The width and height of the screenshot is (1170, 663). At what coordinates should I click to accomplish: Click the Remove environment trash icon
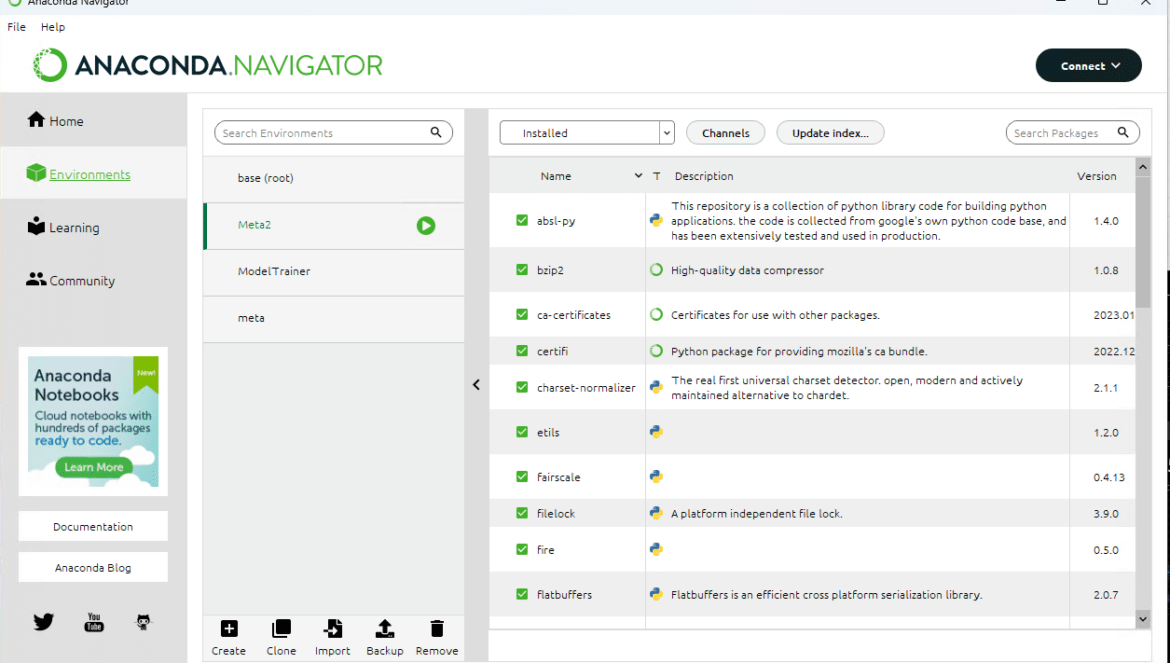click(437, 629)
